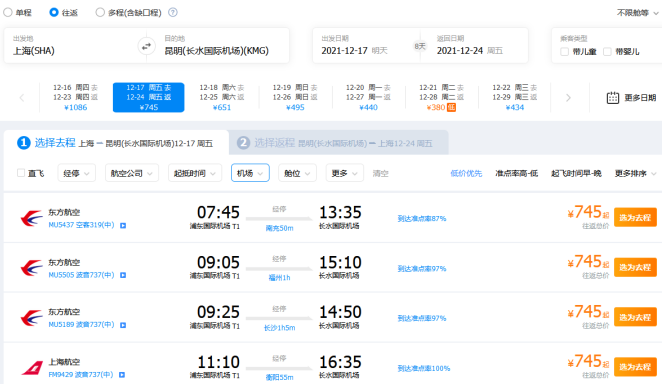Go to previous dates arrow
The height and width of the screenshot is (384, 664).
(x=22, y=98)
